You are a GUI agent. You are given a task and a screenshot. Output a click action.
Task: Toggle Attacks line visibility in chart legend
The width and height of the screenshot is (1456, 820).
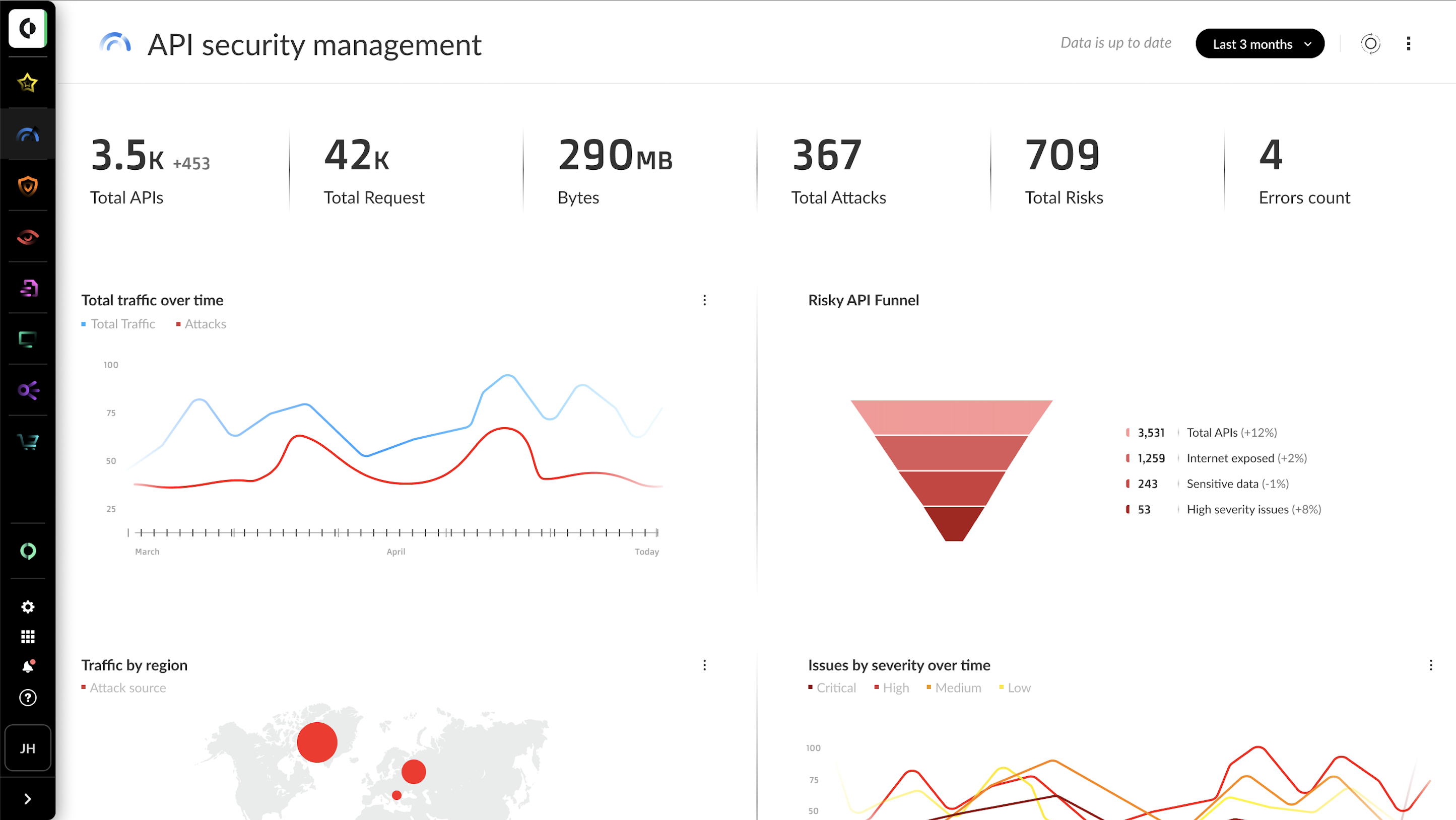[x=200, y=324]
